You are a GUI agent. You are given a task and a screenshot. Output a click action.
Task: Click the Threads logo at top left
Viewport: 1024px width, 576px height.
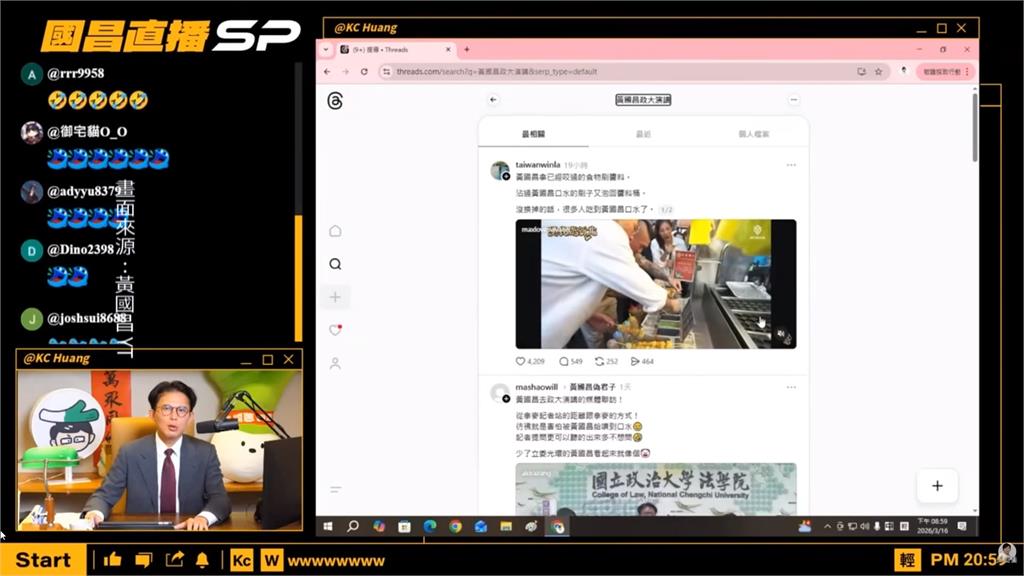(x=335, y=100)
